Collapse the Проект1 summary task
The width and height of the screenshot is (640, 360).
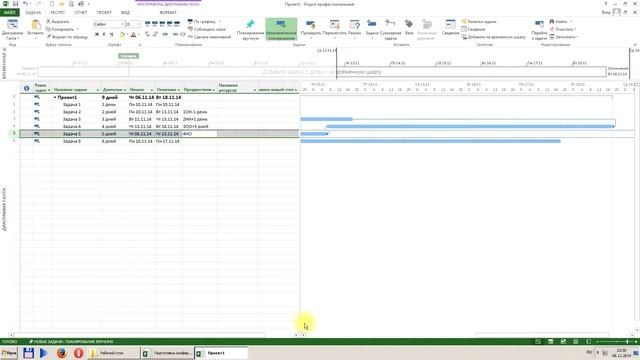click(x=55, y=98)
